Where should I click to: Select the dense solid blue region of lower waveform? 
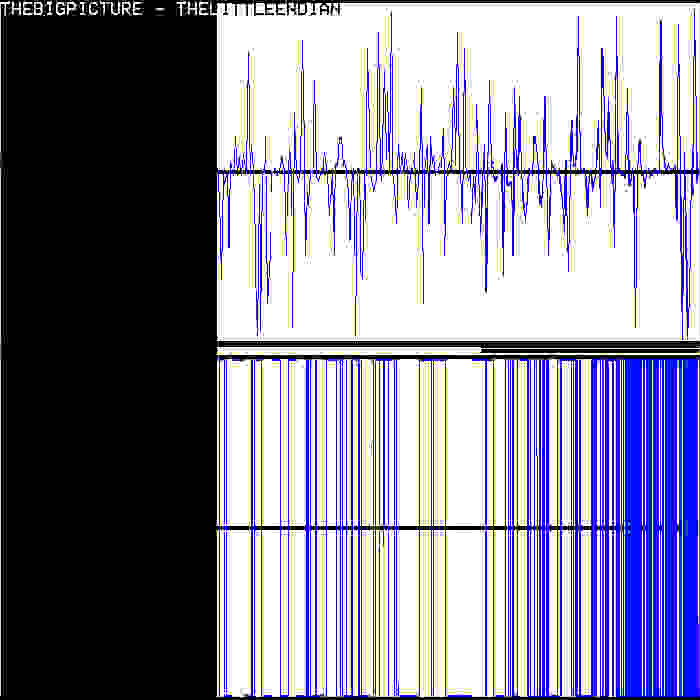click(x=662, y=527)
